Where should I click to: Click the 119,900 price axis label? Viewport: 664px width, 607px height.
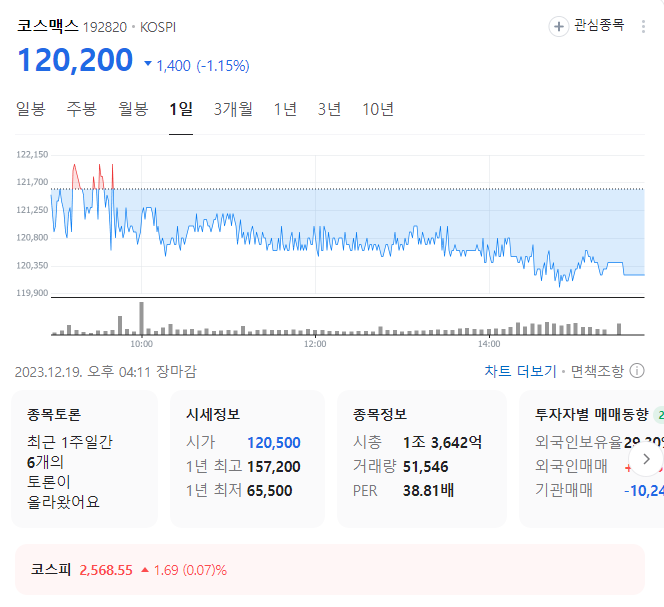(32, 293)
